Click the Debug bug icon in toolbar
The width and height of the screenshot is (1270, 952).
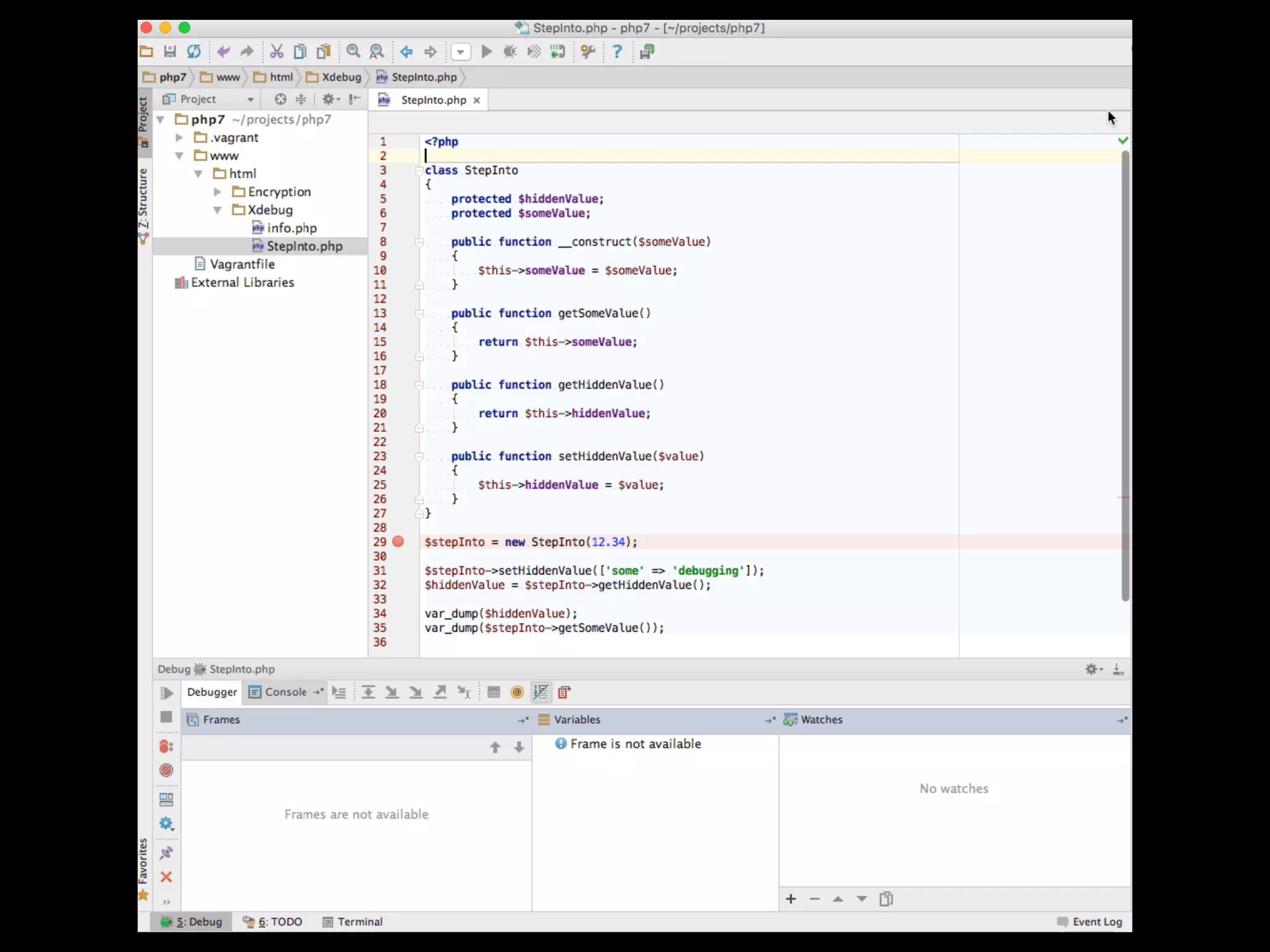point(510,52)
